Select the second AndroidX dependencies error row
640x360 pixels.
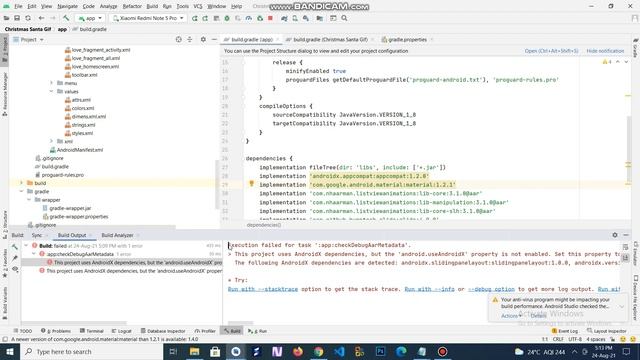[131, 271]
